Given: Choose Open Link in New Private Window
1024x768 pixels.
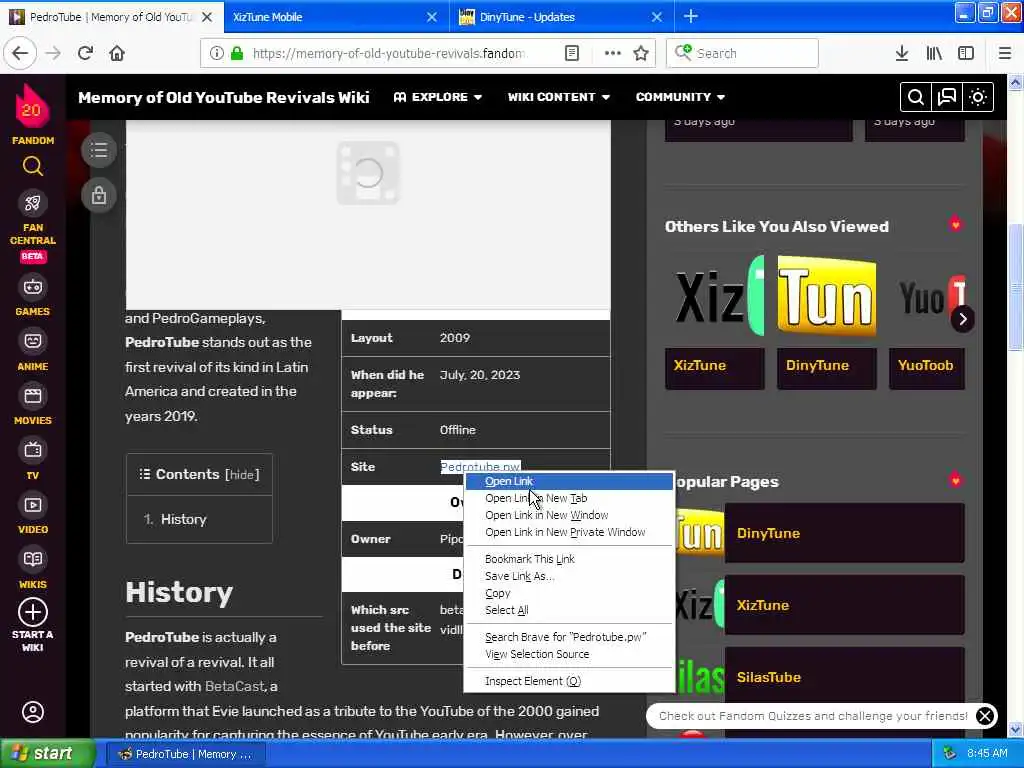Looking at the screenshot, I should (569, 532).
